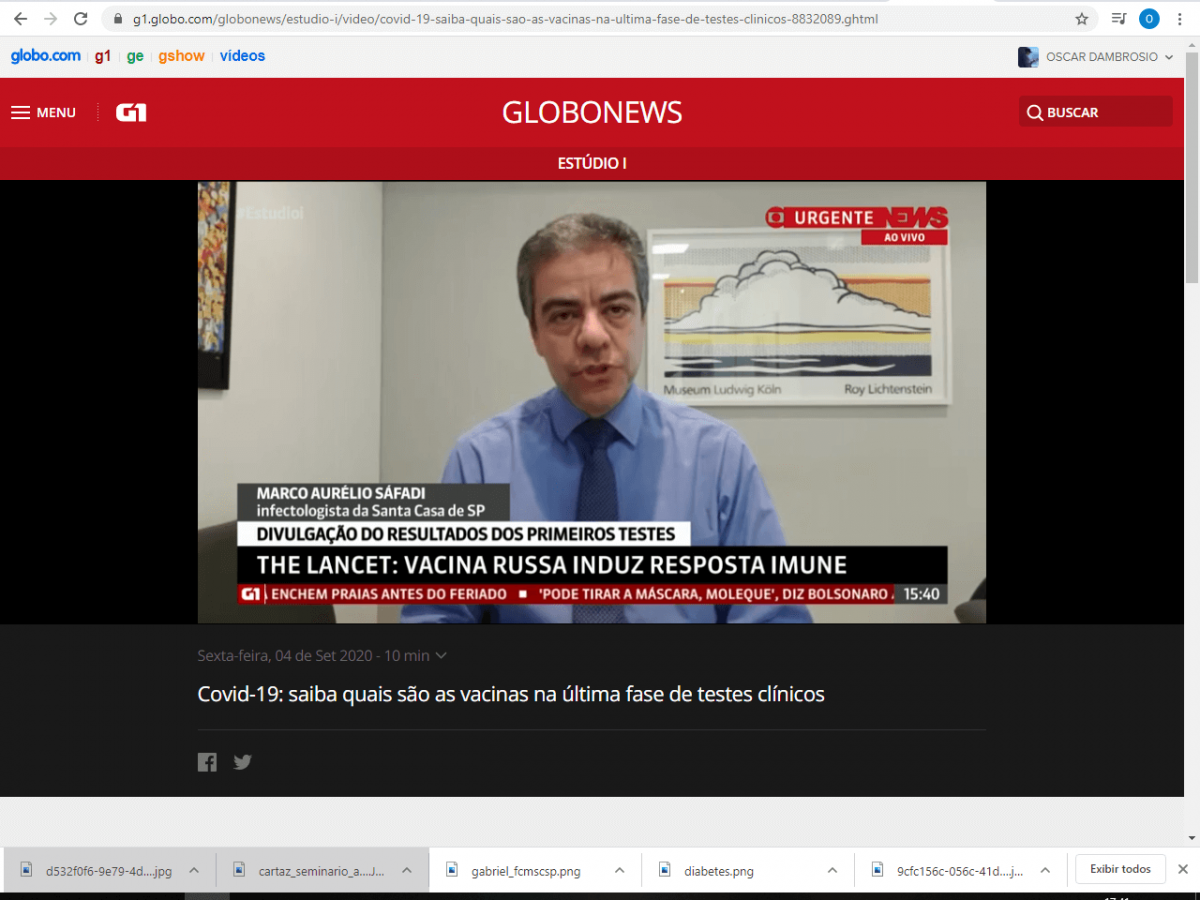This screenshot has height=900, width=1200.
Task: Click the hamburger MENU icon
Action: [20, 113]
